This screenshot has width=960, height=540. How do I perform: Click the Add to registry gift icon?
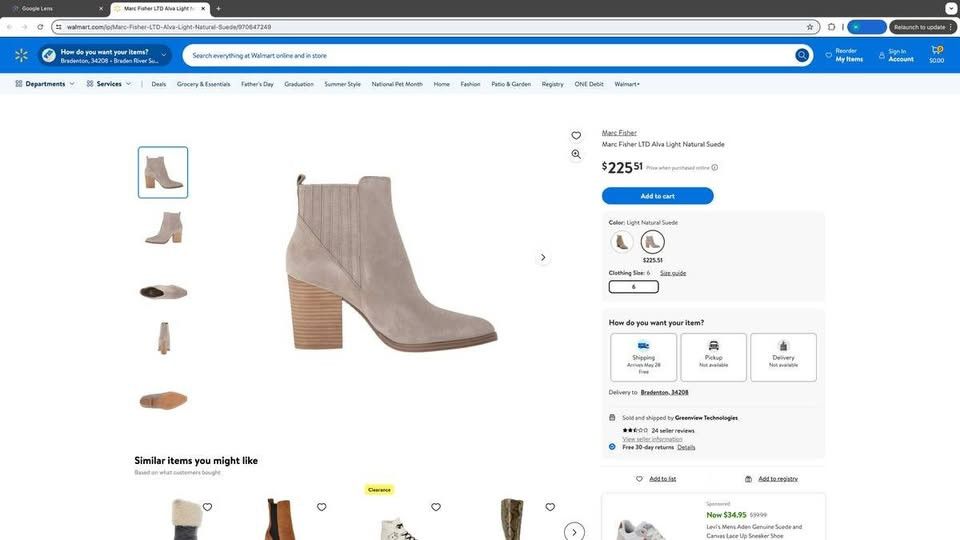748,479
